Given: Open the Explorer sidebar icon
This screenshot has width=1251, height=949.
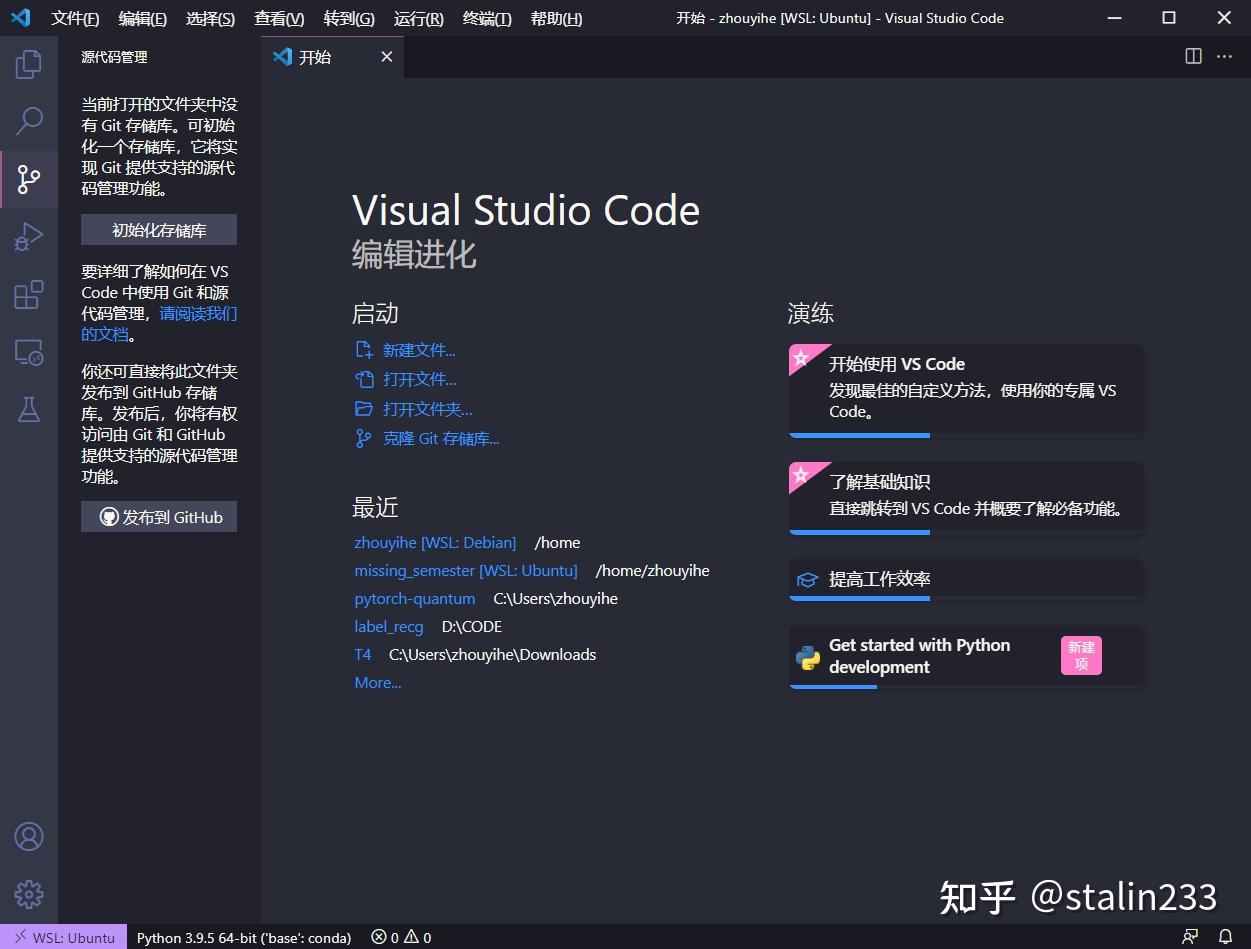Looking at the screenshot, I should [x=29, y=63].
